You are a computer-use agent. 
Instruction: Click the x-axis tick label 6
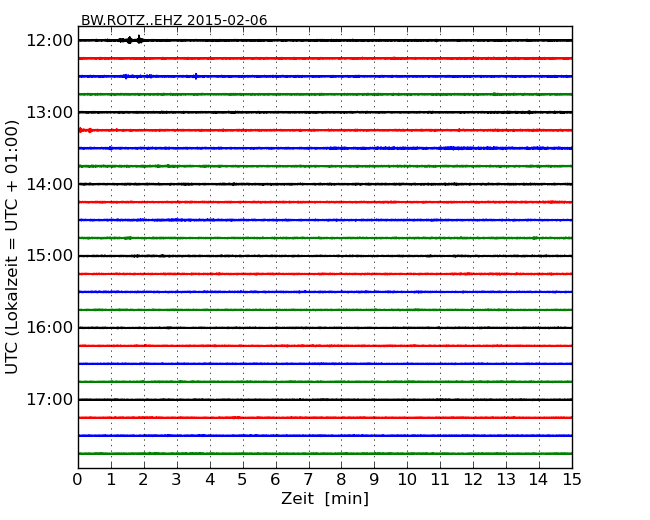click(x=276, y=480)
